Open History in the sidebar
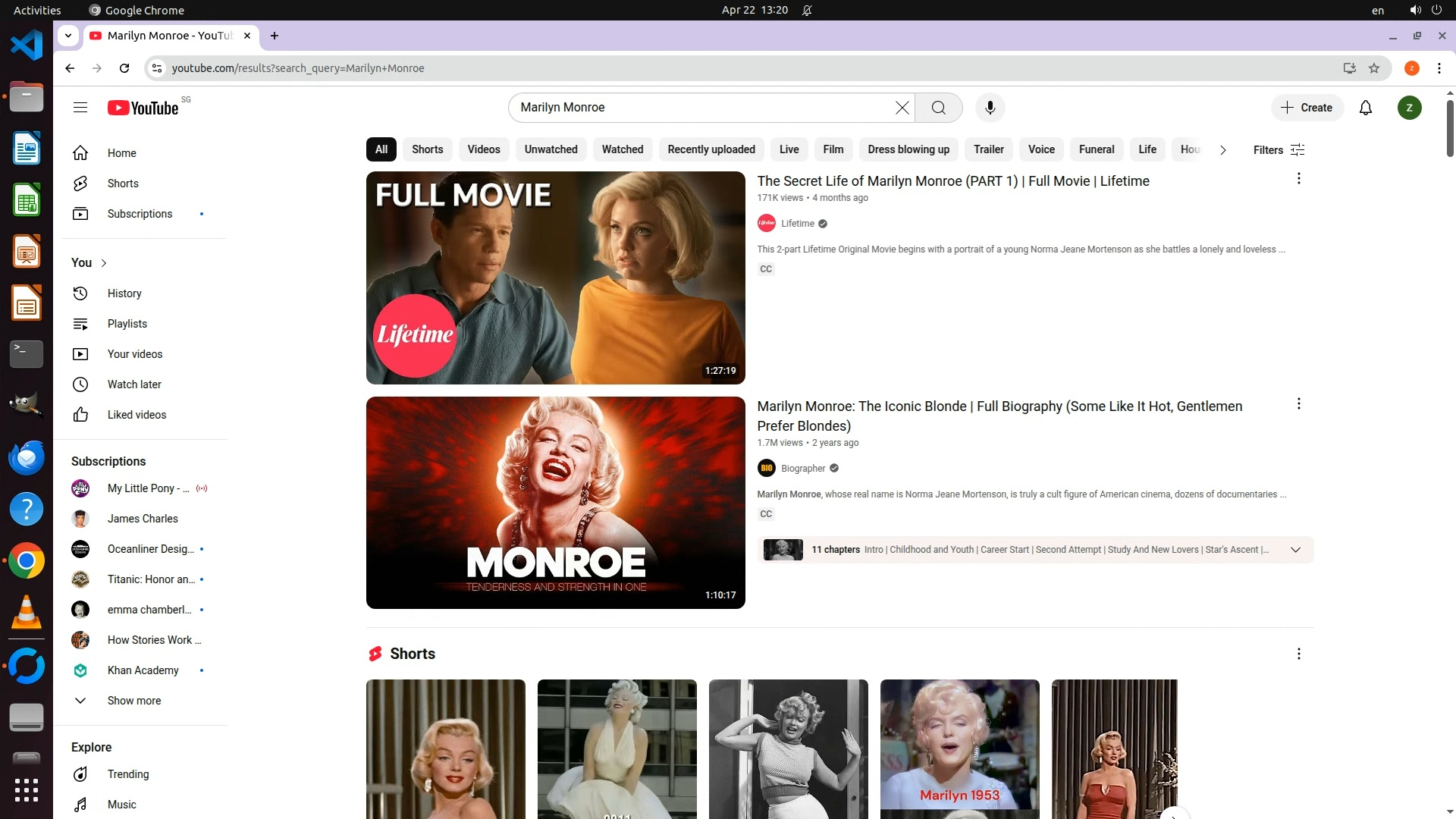The image size is (1456, 819). tap(124, 293)
